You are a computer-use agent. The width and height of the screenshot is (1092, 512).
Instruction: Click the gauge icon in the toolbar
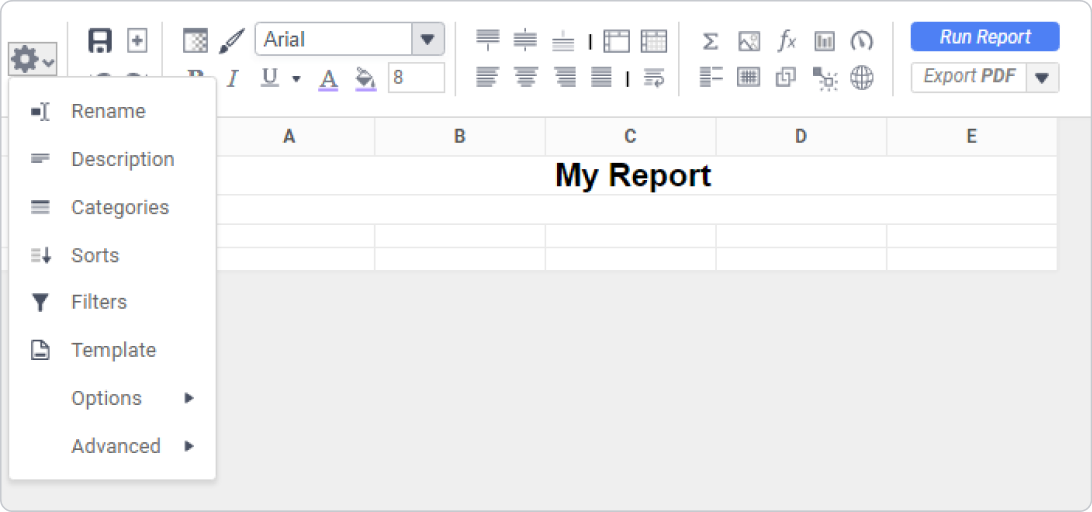pos(862,41)
